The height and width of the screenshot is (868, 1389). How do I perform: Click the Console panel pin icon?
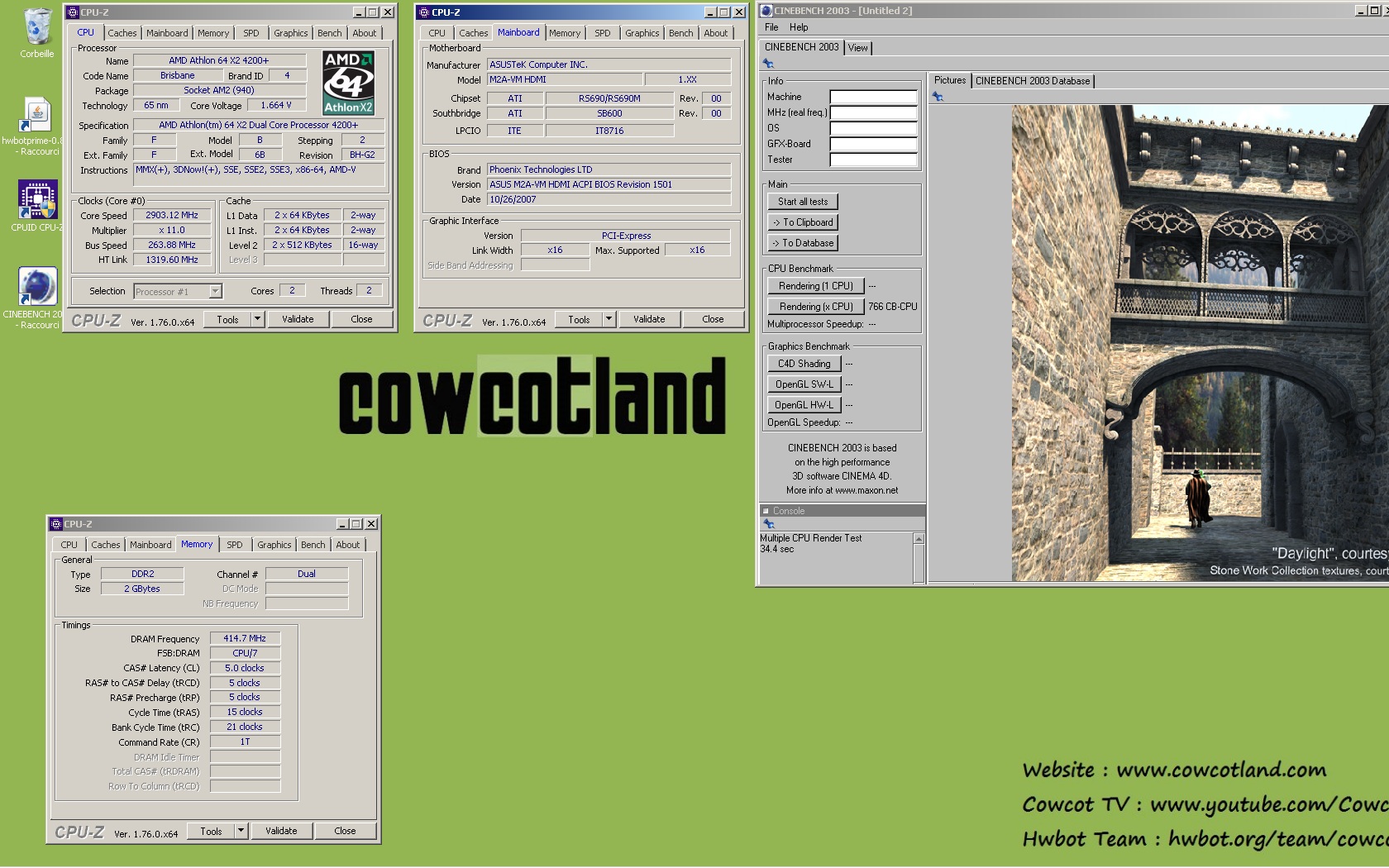tap(768, 524)
